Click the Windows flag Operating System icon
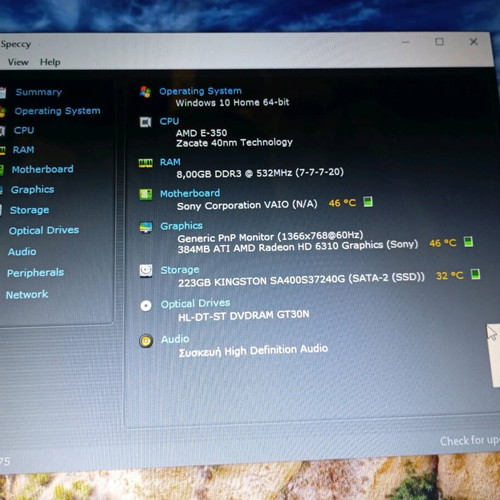 click(x=145, y=92)
